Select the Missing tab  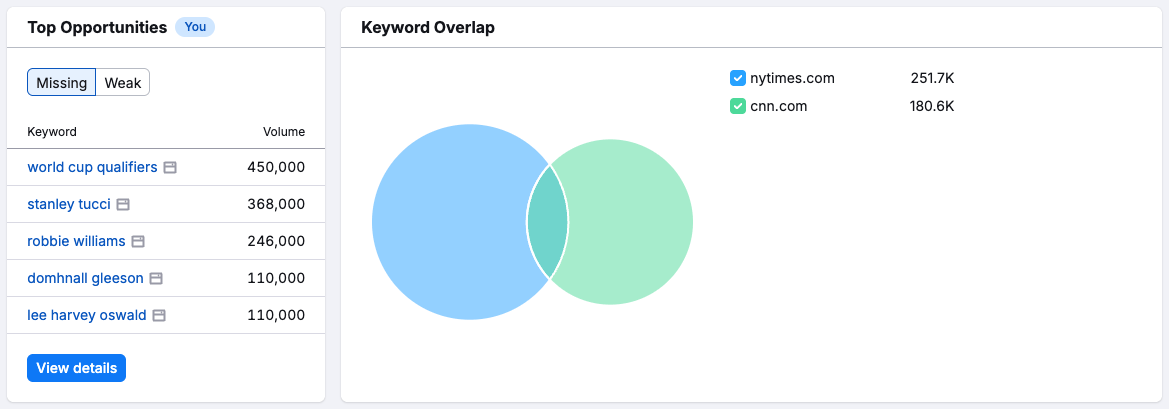click(x=62, y=83)
